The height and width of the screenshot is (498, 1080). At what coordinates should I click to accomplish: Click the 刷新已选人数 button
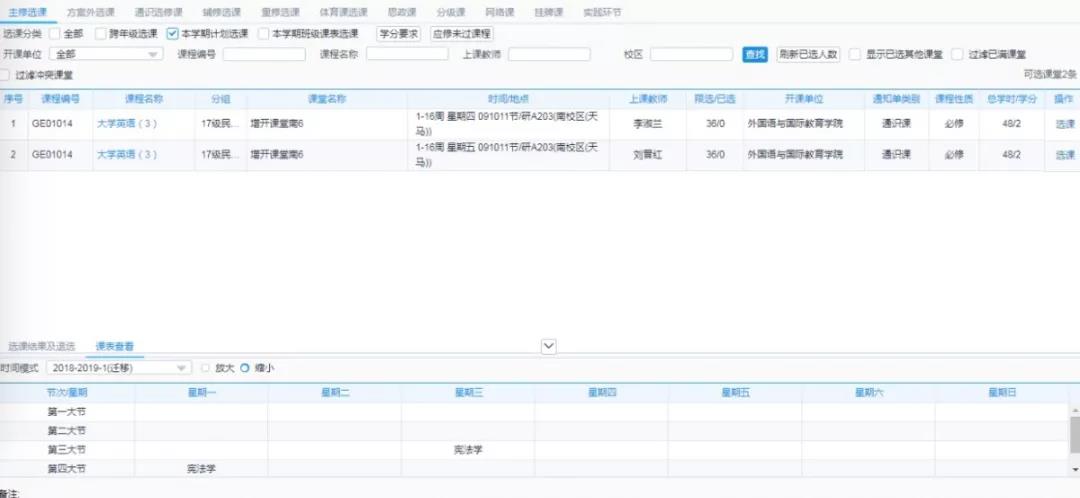[808, 54]
